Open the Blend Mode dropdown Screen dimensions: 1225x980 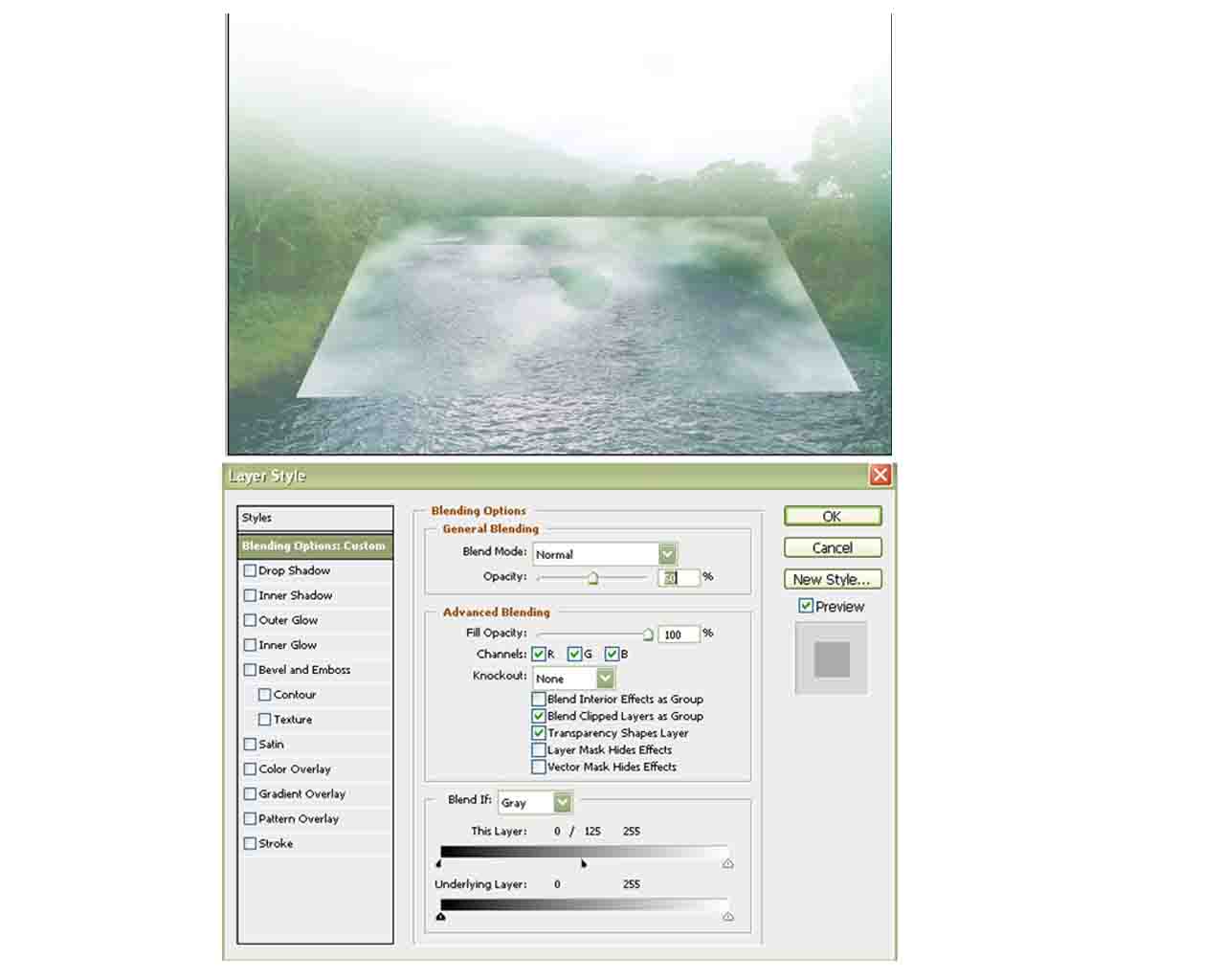tap(667, 553)
